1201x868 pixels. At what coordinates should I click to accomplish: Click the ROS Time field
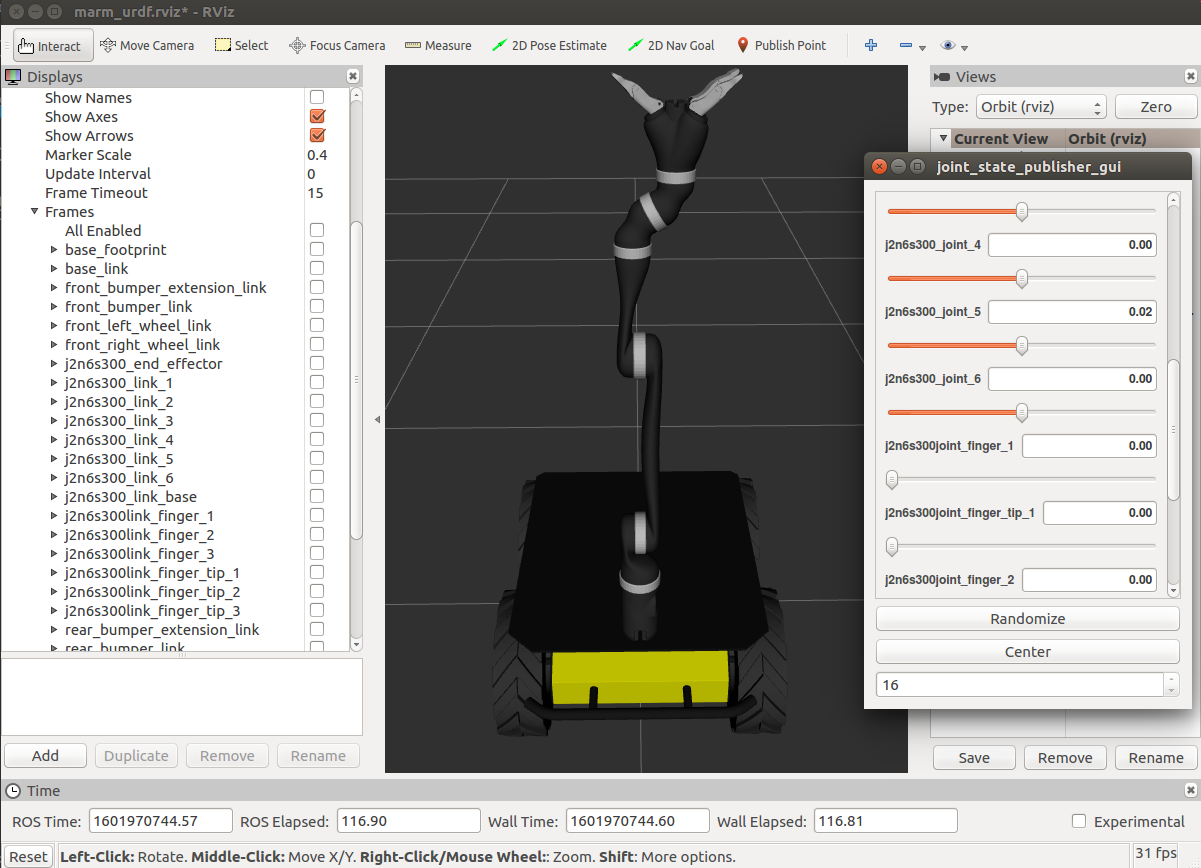pos(160,821)
